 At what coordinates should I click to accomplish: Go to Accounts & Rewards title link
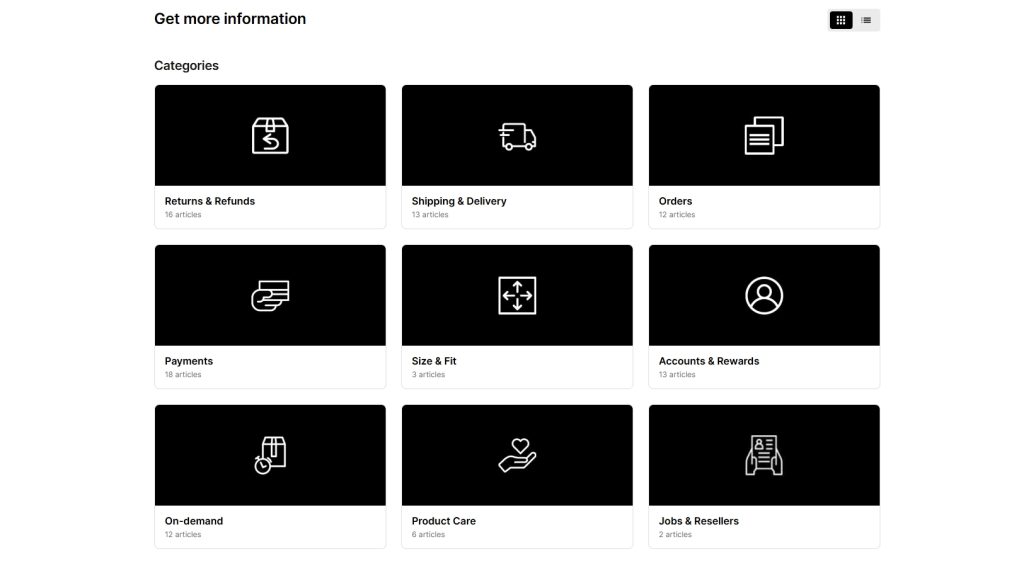709,361
